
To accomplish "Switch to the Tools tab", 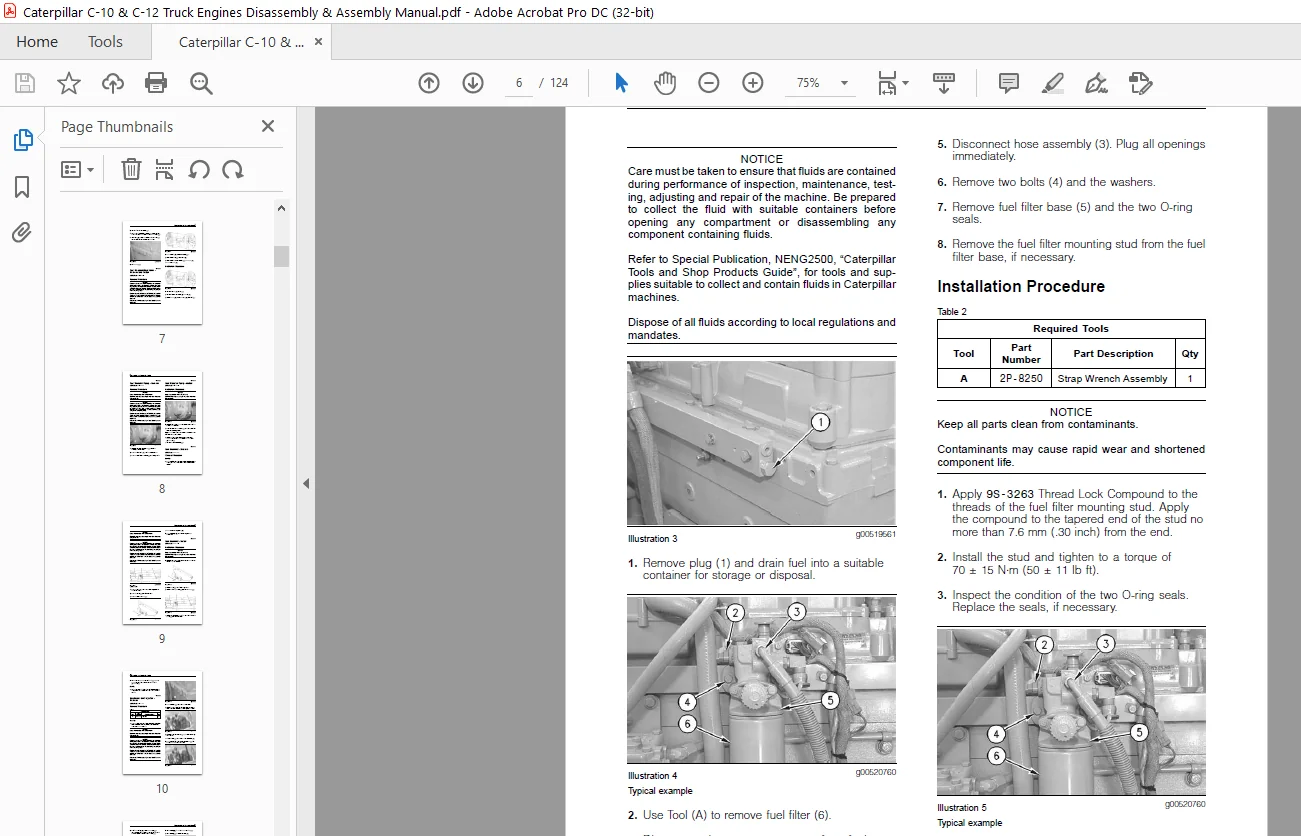I will click(105, 42).
